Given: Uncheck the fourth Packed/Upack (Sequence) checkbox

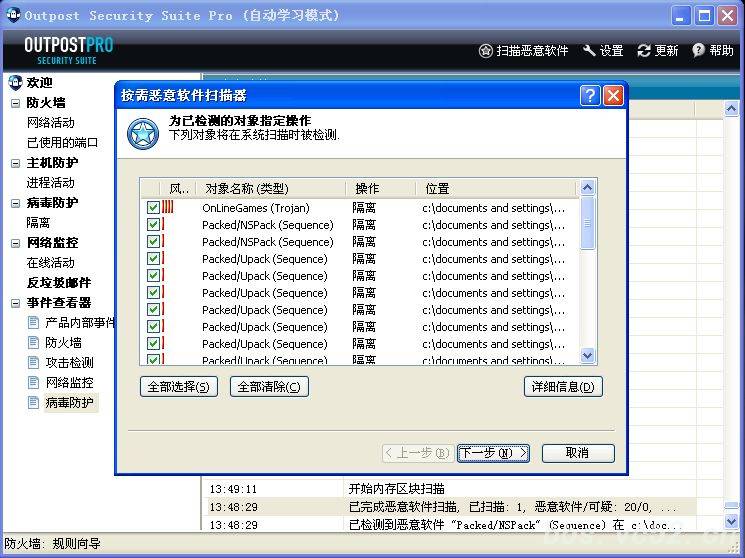Looking at the screenshot, I should [153, 310].
